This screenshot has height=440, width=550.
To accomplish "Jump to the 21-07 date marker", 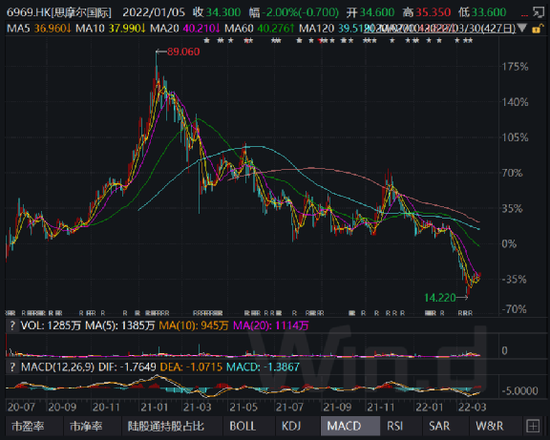I will [x=289, y=407].
